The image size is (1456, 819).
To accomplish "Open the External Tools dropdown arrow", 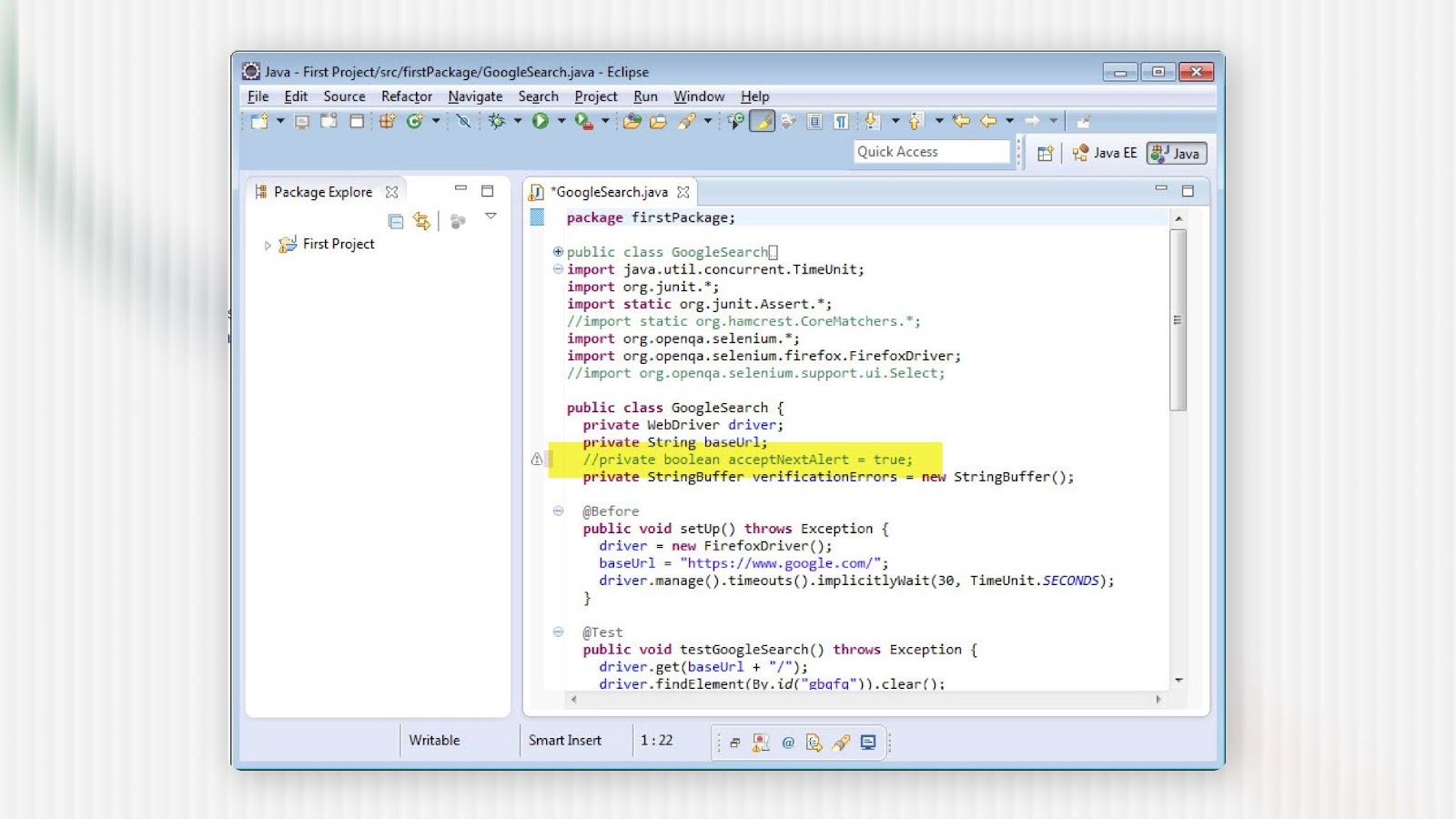I will point(605,121).
